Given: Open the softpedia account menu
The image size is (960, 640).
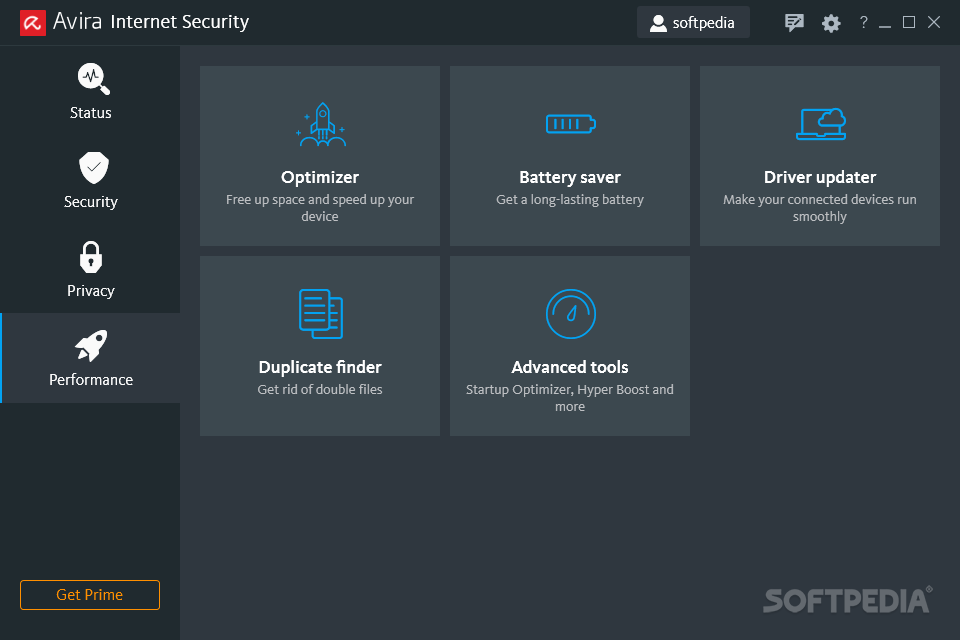Looking at the screenshot, I should click(x=693, y=22).
